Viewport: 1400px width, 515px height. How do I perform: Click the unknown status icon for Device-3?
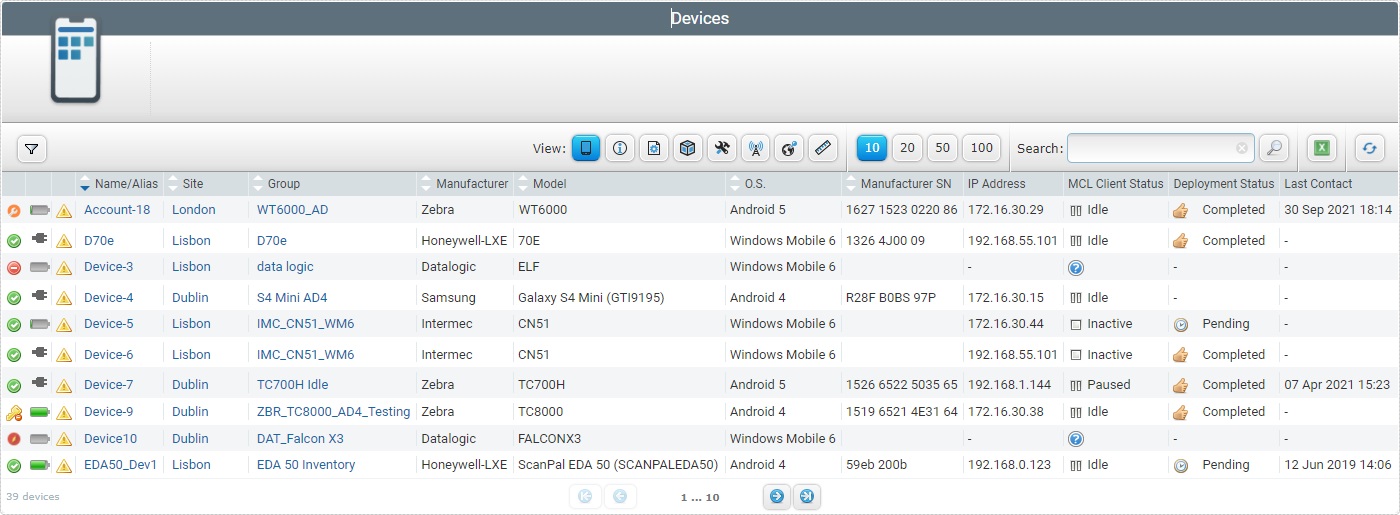coord(1076,268)
